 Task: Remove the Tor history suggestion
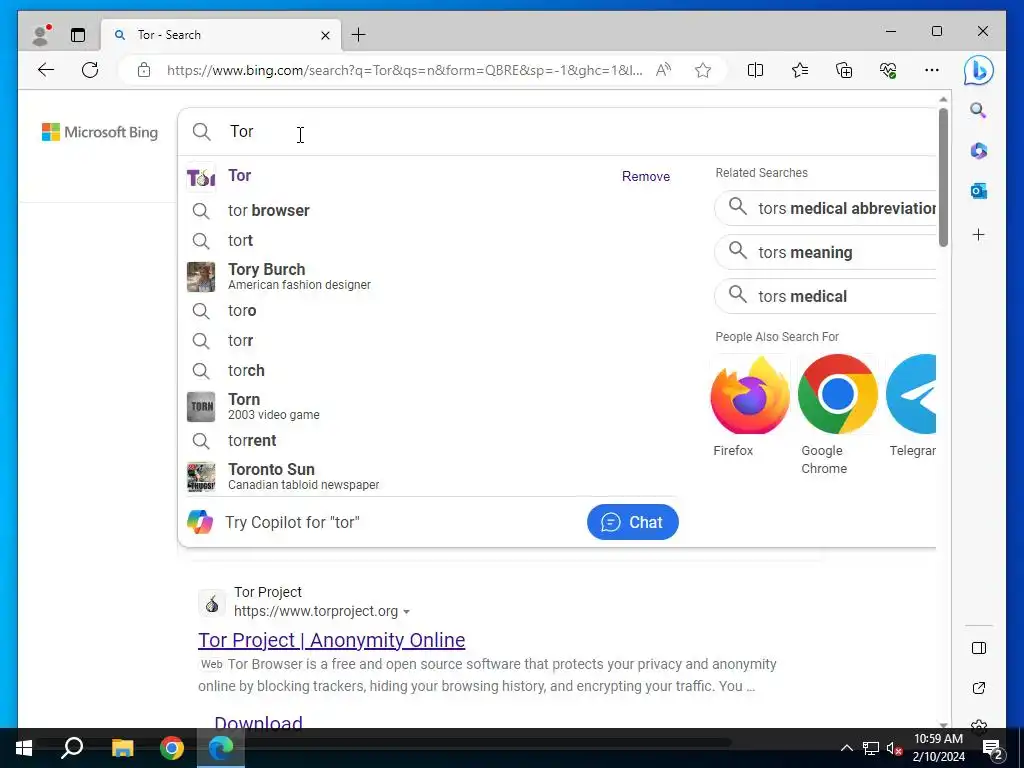click(645, 176)
